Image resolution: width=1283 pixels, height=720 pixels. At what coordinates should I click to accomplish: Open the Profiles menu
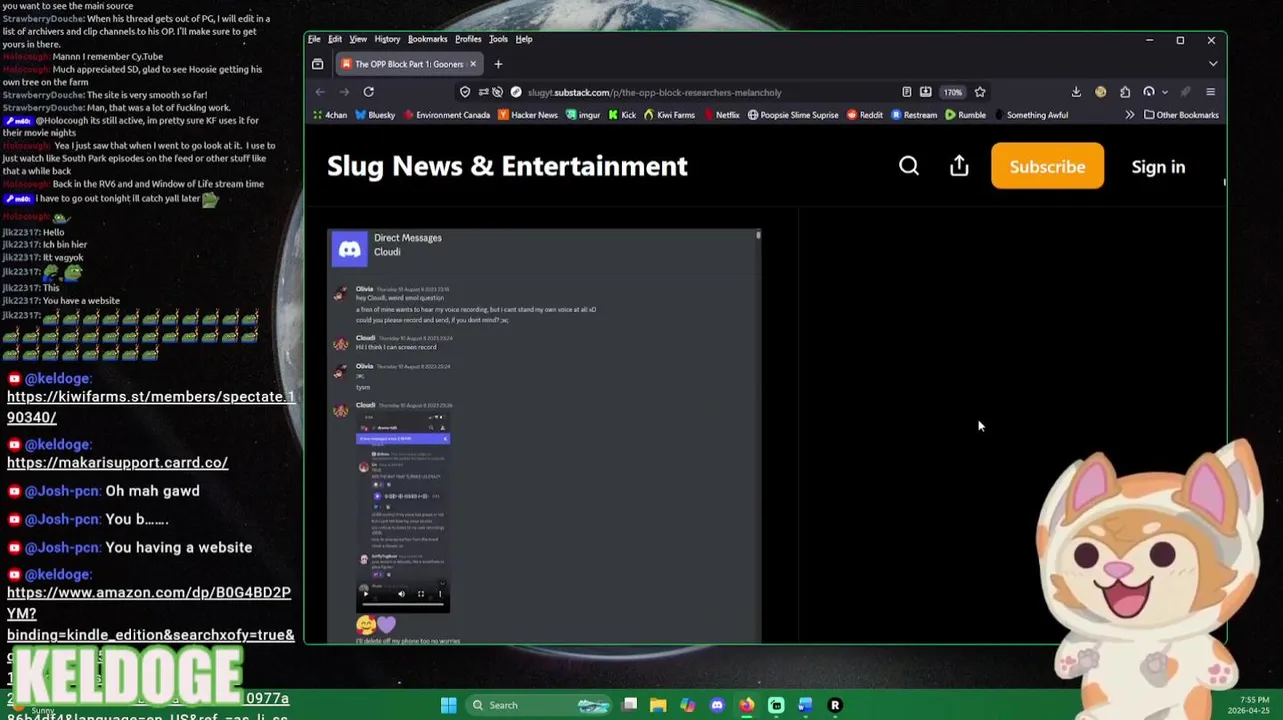coord(468,39)
